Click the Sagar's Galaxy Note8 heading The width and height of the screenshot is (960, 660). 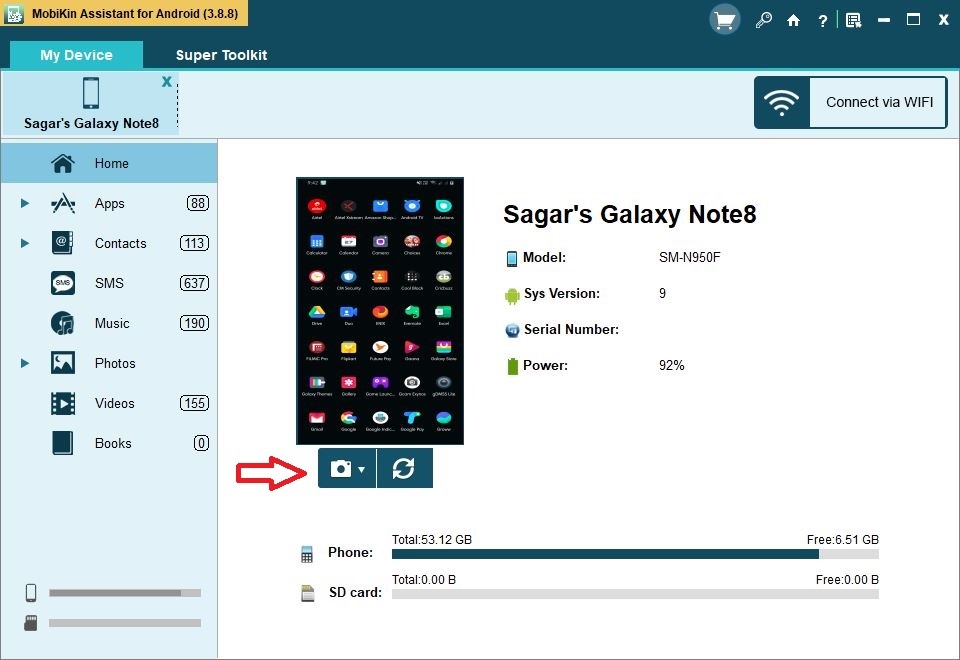point(629,214)
